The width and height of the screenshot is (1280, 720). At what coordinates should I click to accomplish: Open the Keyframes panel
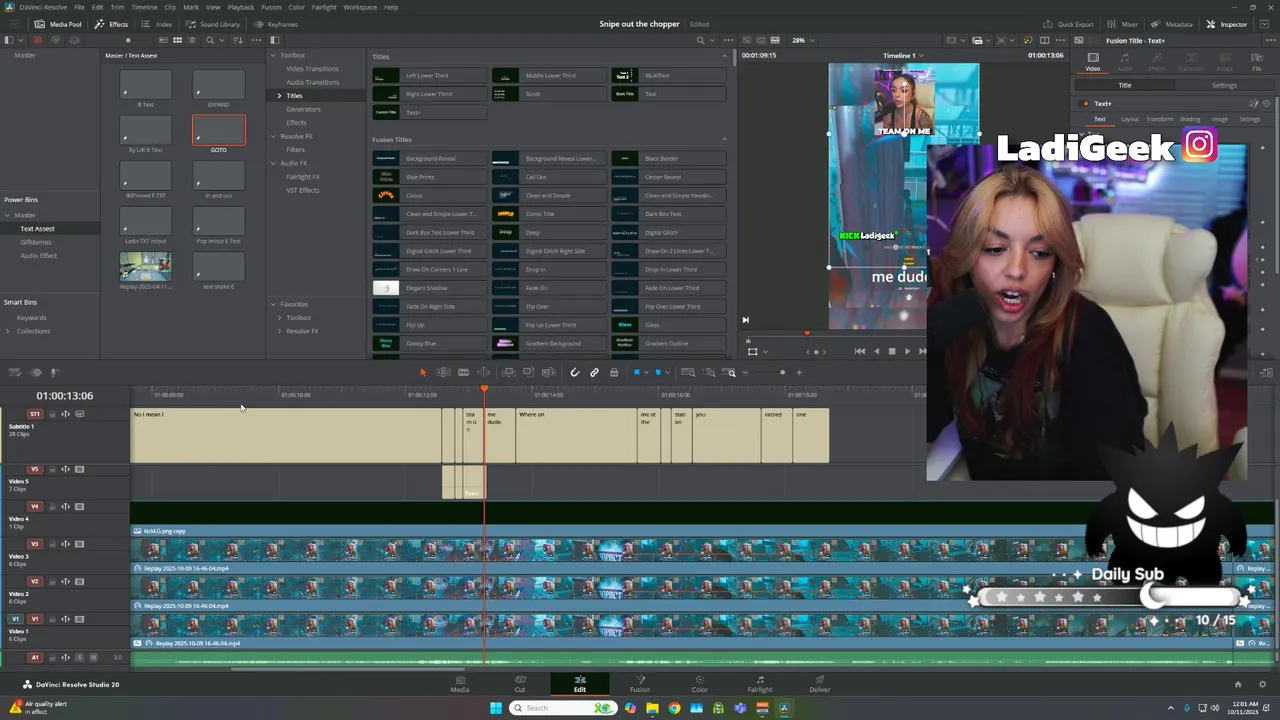point(275,24)
